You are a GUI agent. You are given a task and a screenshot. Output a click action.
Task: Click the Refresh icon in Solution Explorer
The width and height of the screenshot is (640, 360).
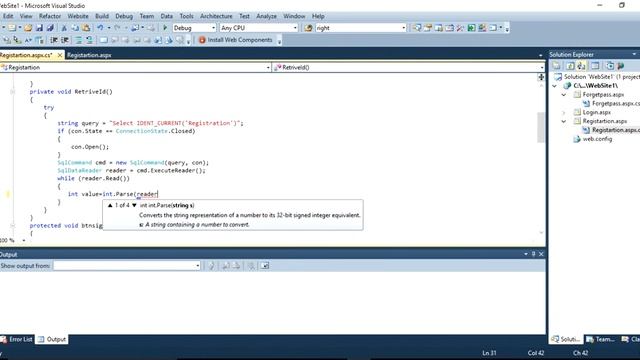coord(570,66)
